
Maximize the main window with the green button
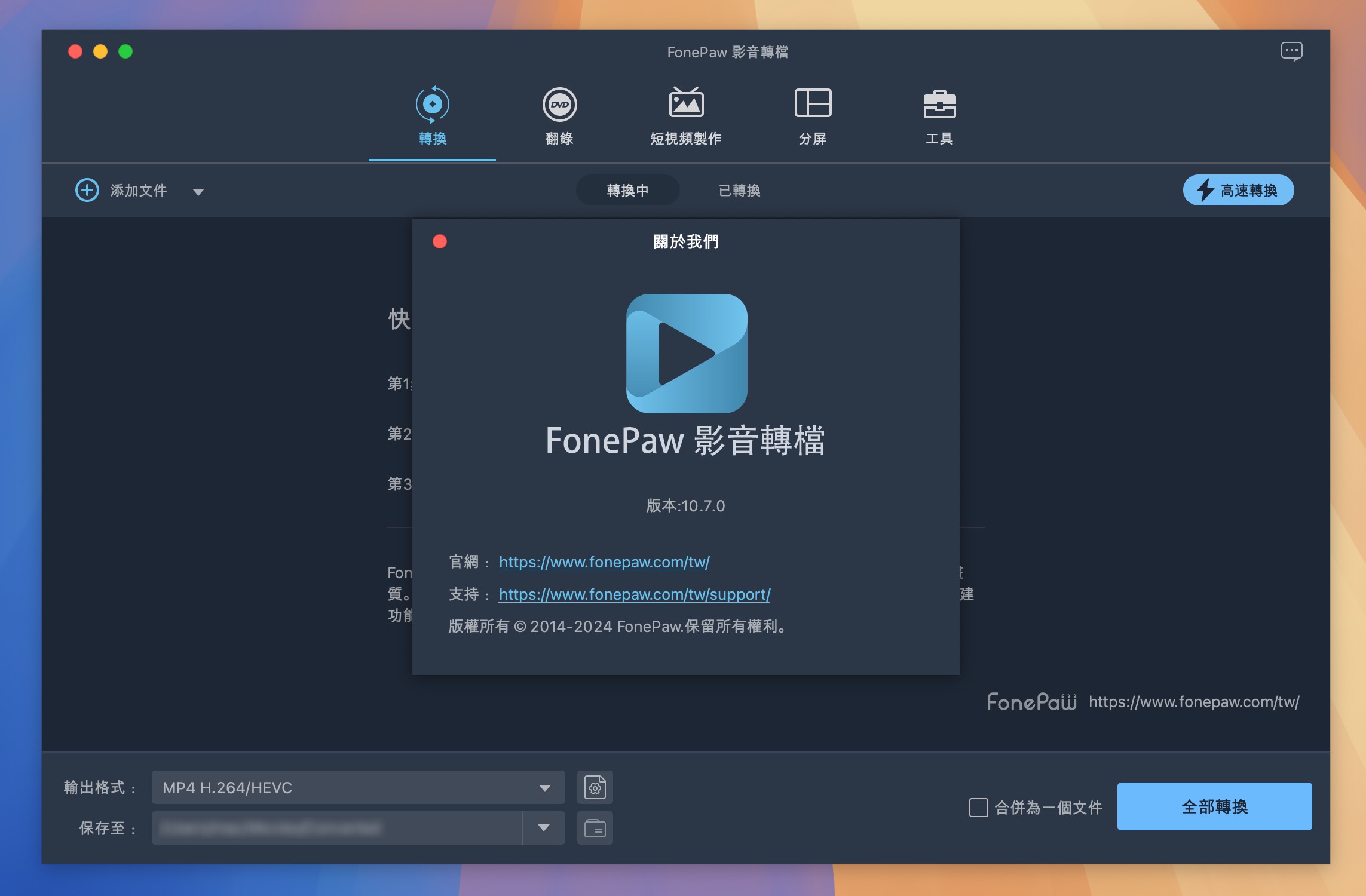(125, 51)
